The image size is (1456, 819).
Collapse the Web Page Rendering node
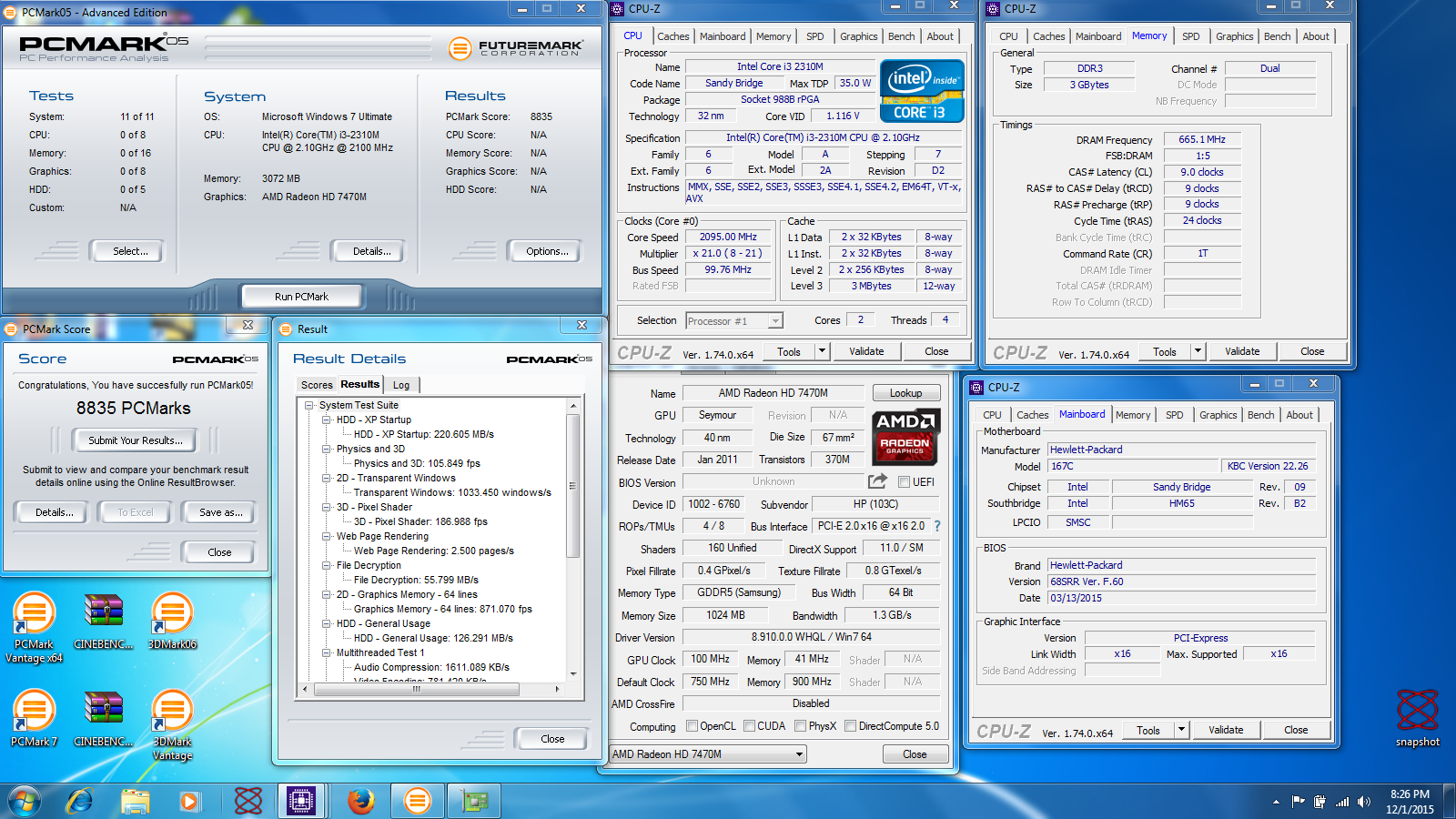pyautogui.click(x=327, y=536)
